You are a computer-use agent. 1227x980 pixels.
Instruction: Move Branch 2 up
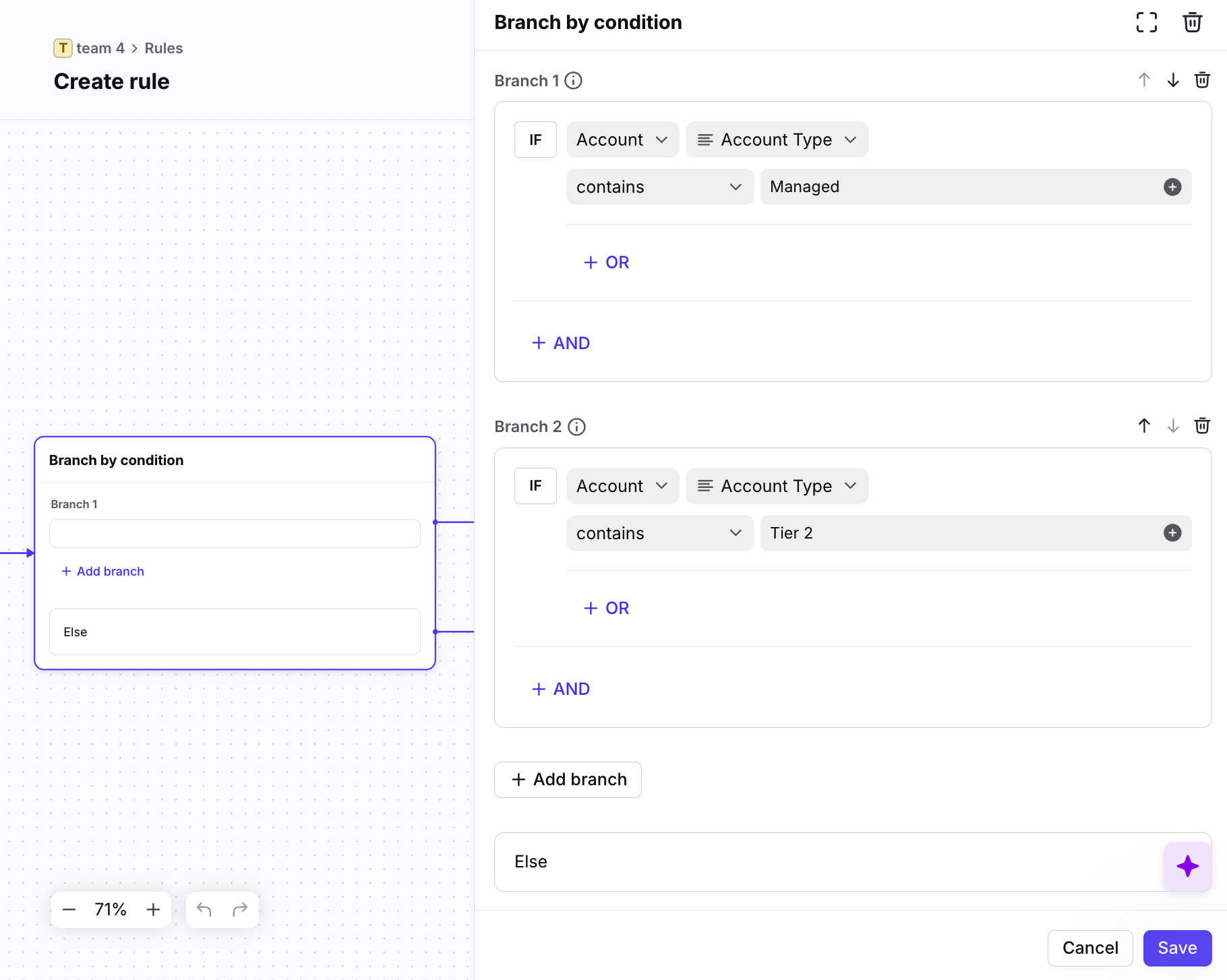(x=1144, y=426)
